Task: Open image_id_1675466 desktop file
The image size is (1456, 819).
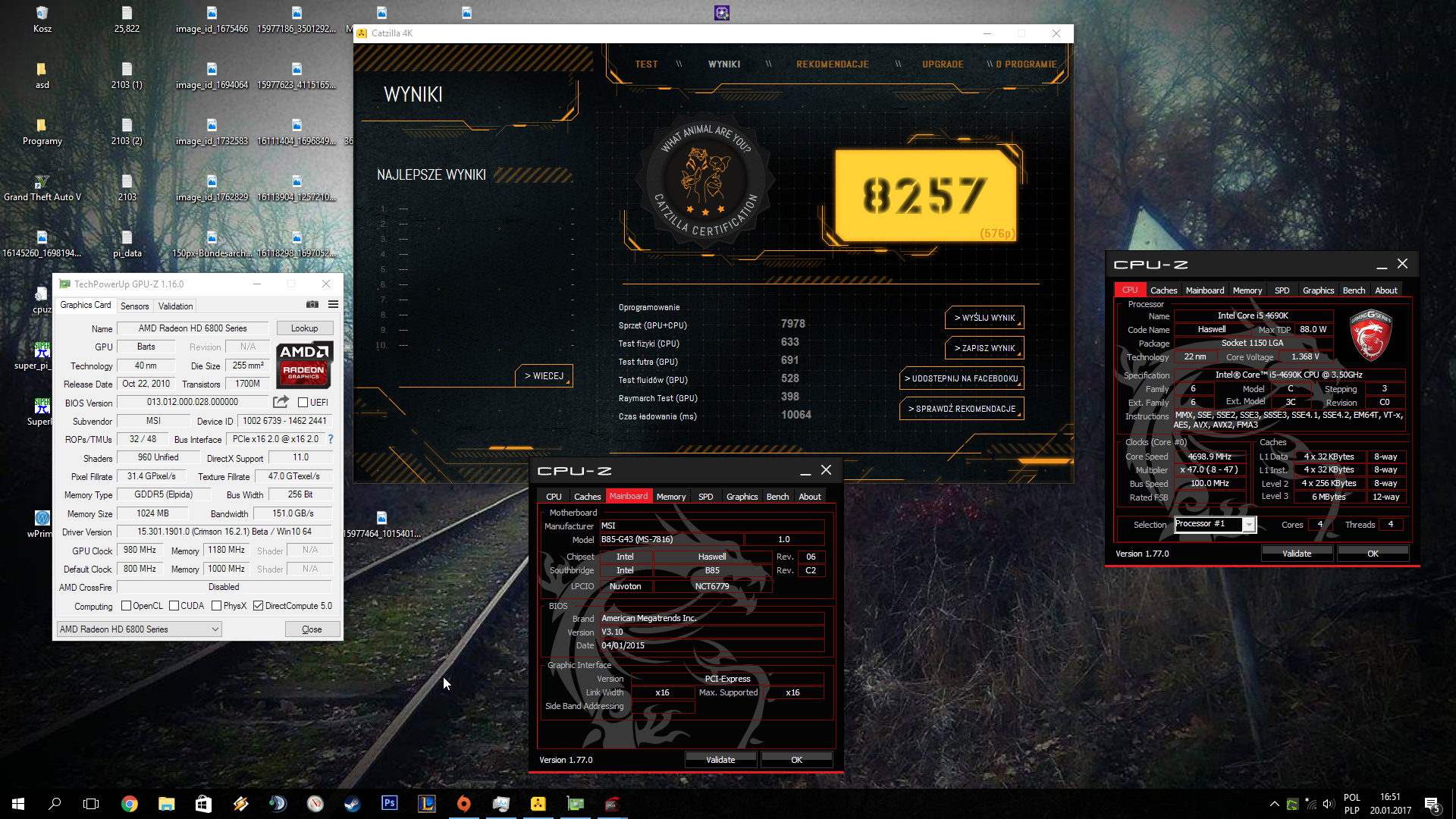Action: [212, 20]
